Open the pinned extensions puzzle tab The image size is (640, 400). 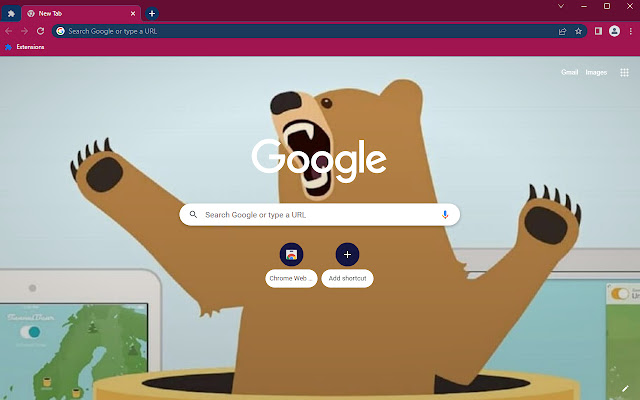click(x=11, y=13)
